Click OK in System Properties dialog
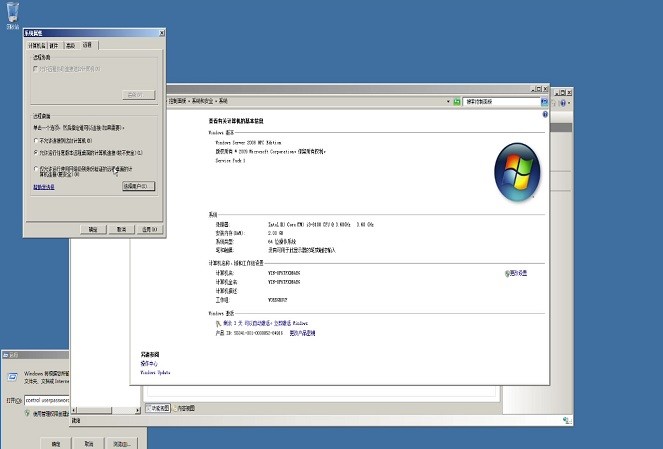 click(93, 229)
